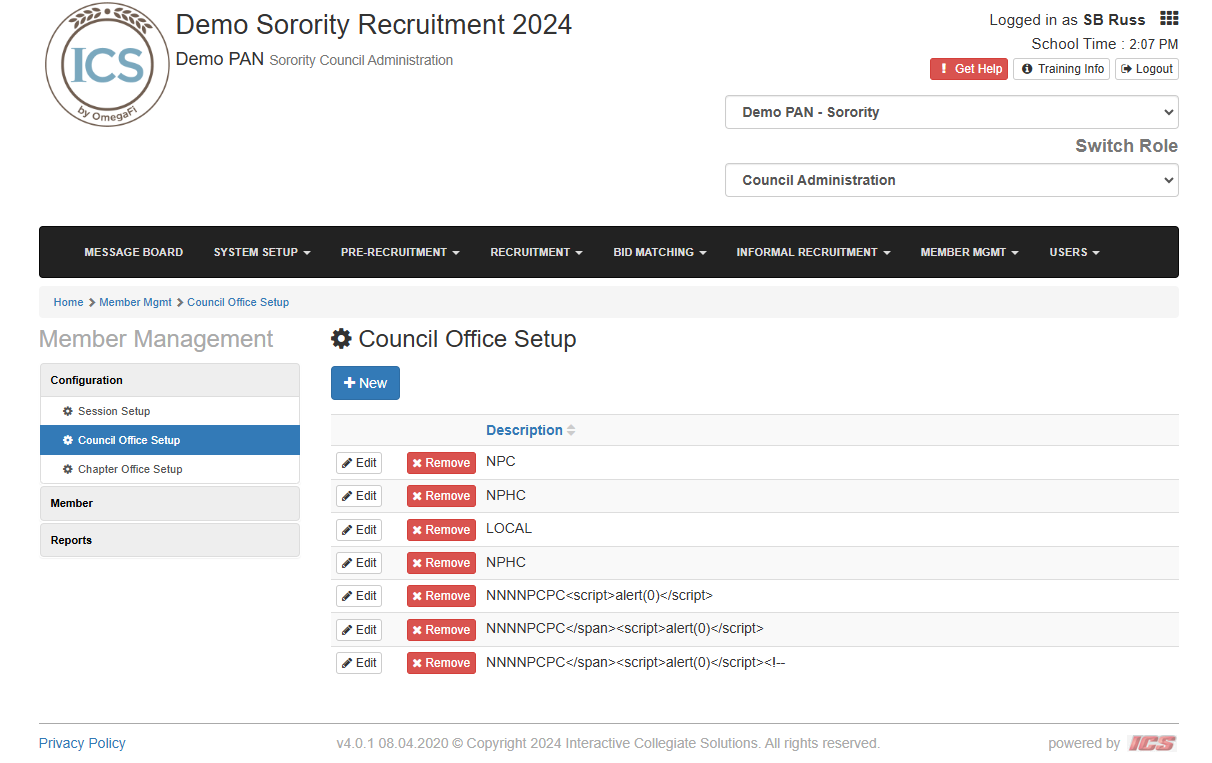
Task: Add a new council office with New
Action: click(x=365, y=383)
